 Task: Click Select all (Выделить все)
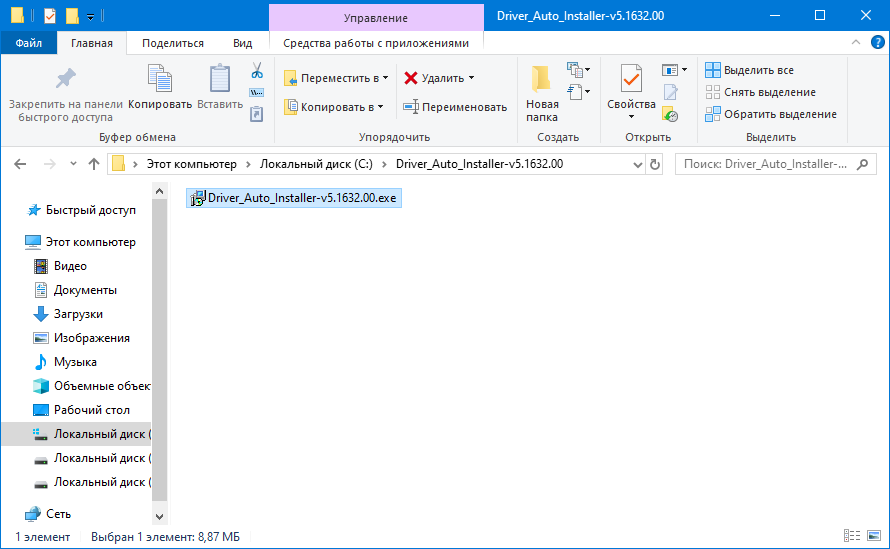(x=749, y=70)
